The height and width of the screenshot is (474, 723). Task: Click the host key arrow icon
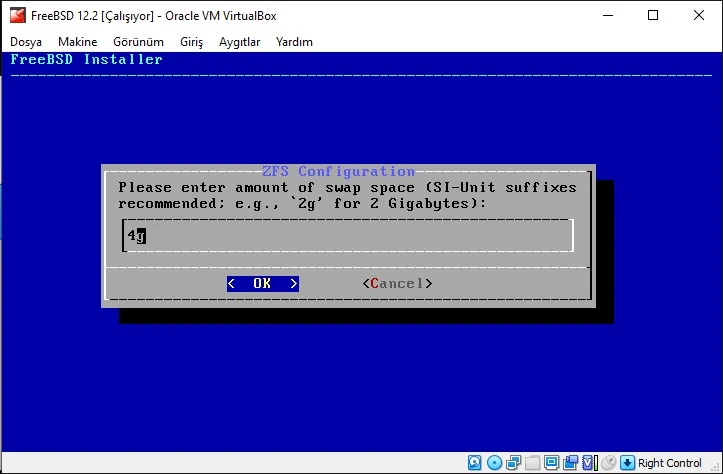pyautogui.click(x=628, y=462)
